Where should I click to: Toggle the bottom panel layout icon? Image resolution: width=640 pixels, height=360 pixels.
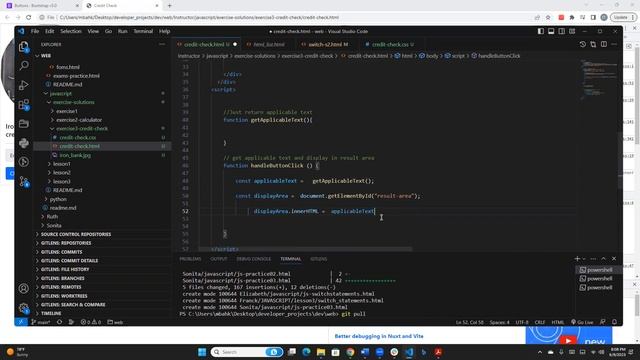tap(551, 31)
